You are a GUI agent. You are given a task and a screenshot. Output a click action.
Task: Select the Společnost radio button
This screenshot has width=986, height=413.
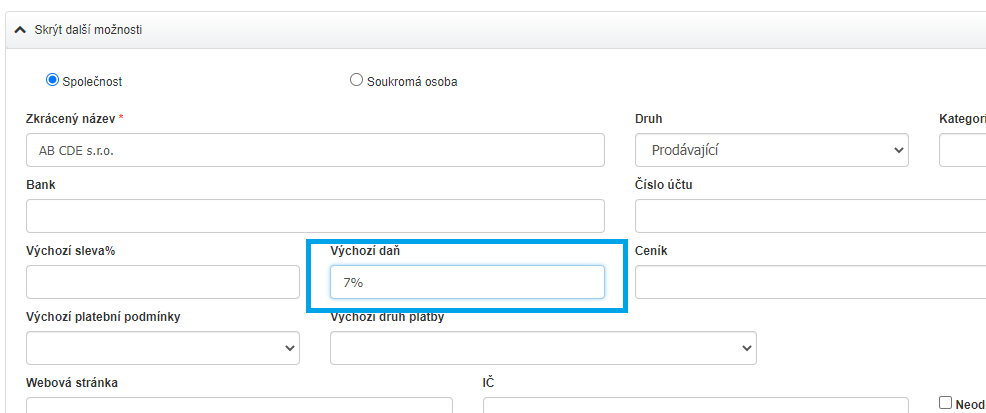click(x=53, y=81)
